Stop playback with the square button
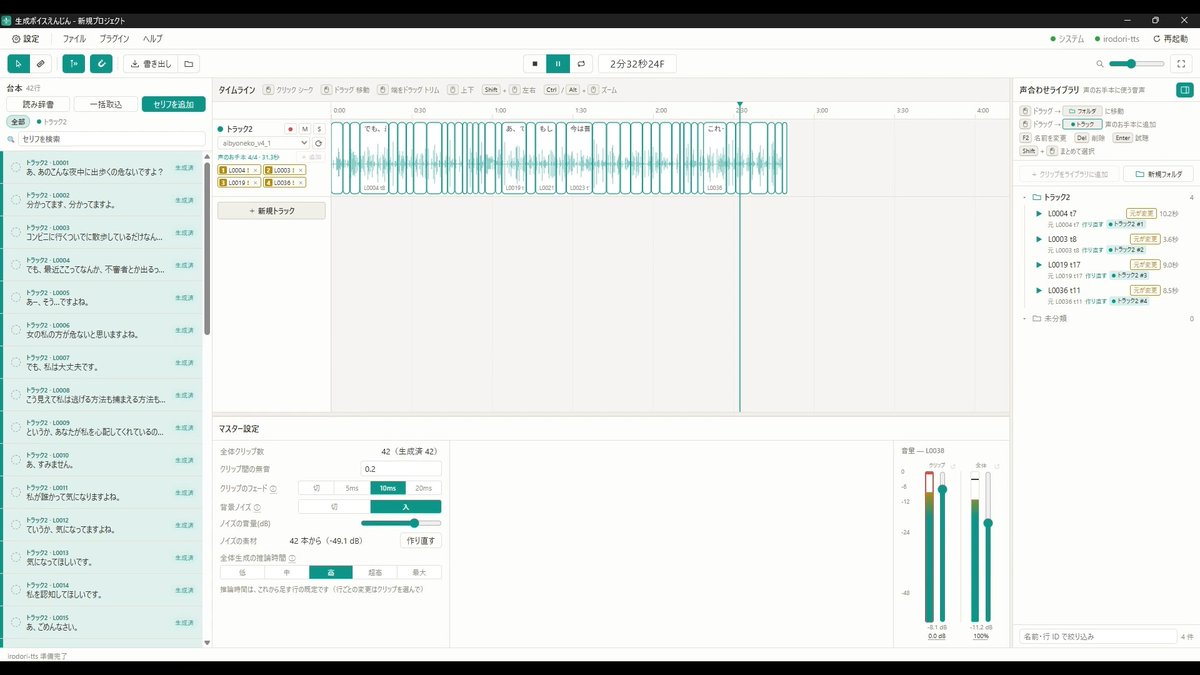The height and width of the screenshot is (675, 1200). pos(535,64)
